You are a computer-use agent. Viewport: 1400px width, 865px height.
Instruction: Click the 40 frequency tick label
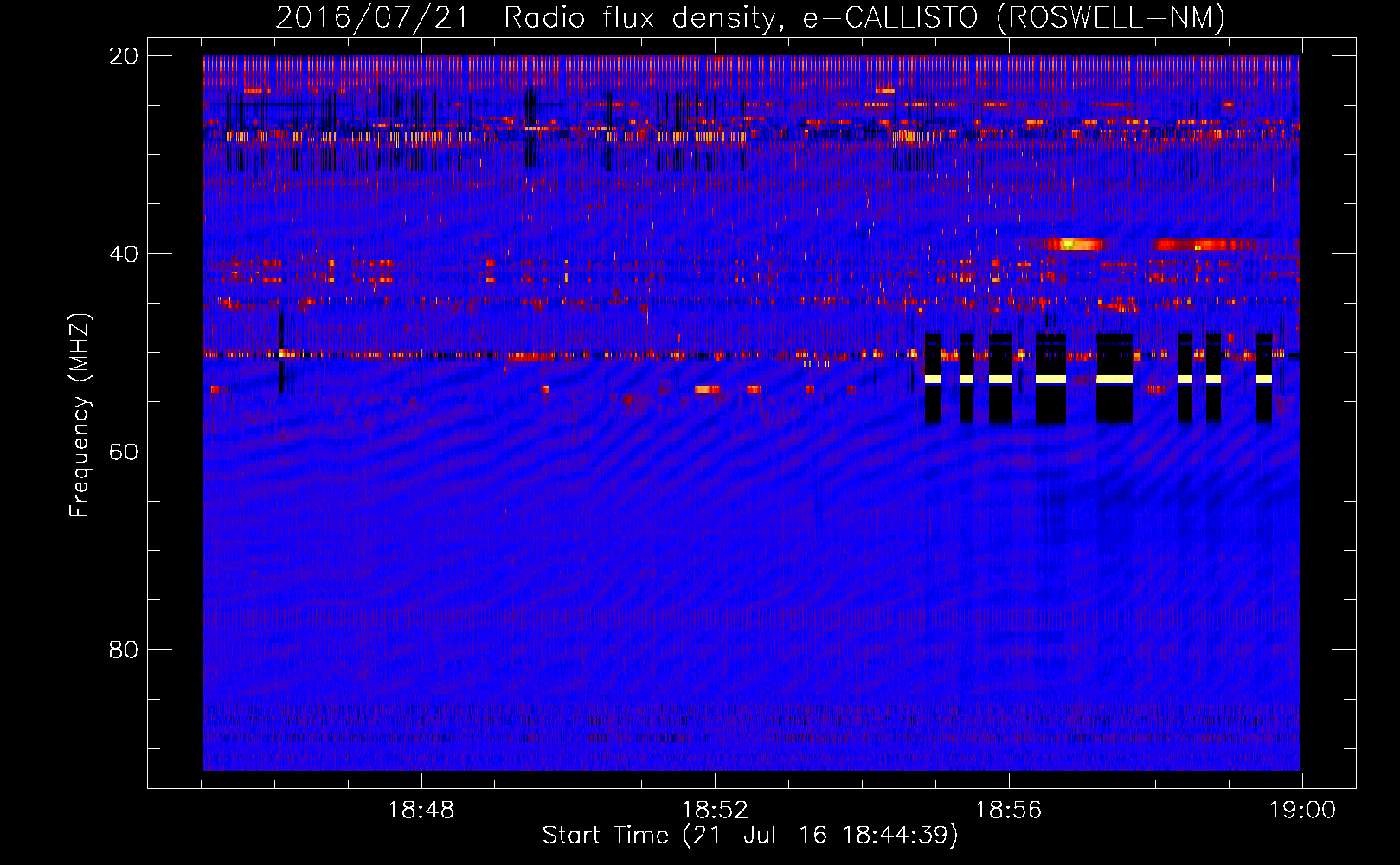[124, 254]
